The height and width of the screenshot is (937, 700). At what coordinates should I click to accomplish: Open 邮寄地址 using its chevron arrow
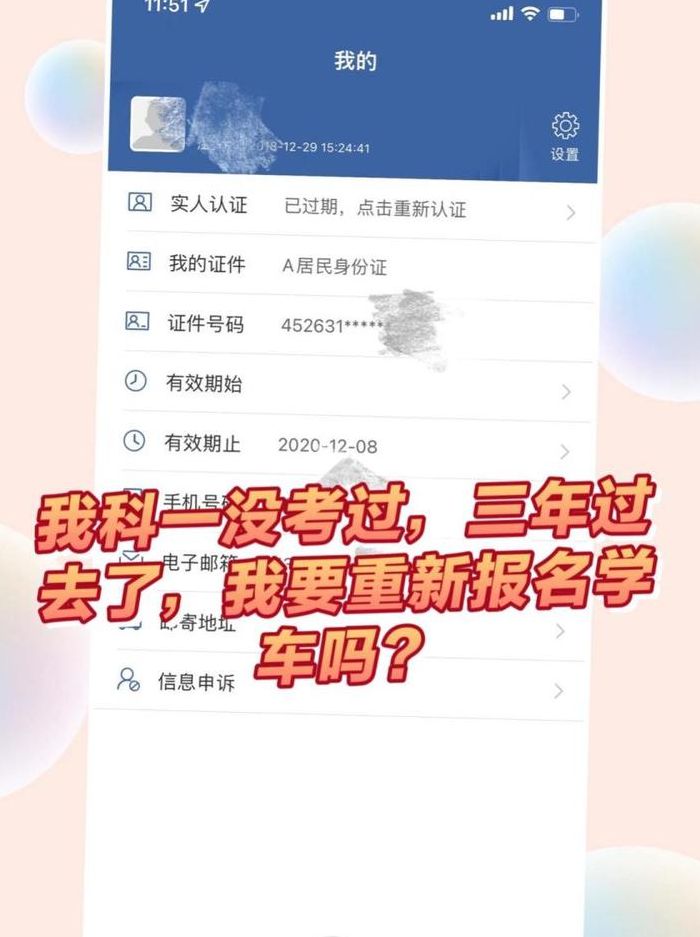pos(560,631)
